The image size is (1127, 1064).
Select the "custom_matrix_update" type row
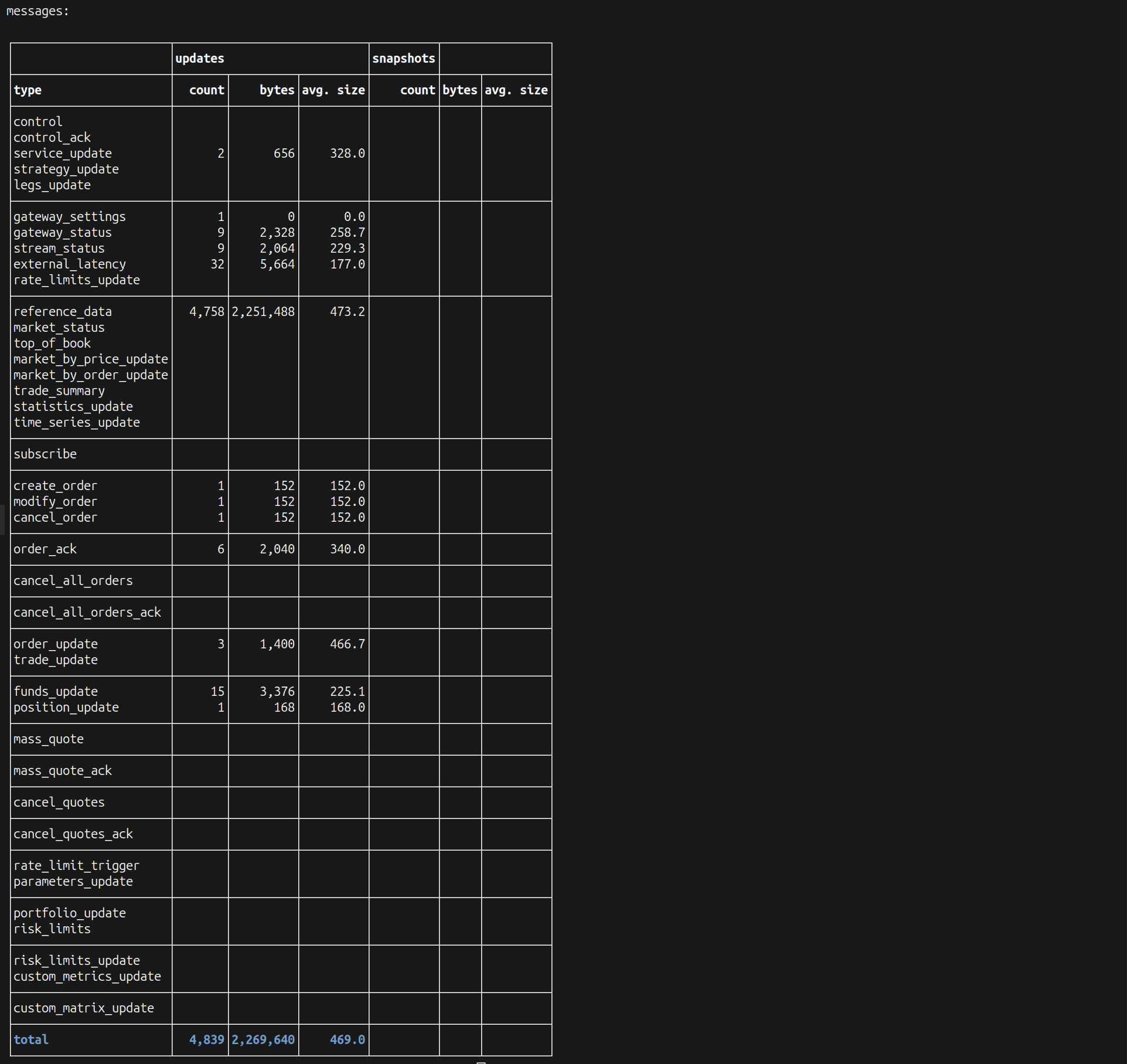84,1008
